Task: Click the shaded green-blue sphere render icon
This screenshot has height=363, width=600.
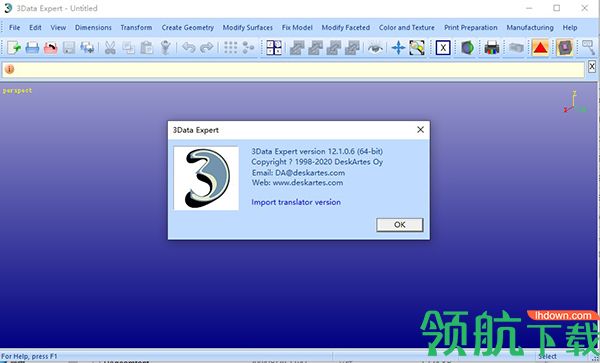Action: (467, 48)
